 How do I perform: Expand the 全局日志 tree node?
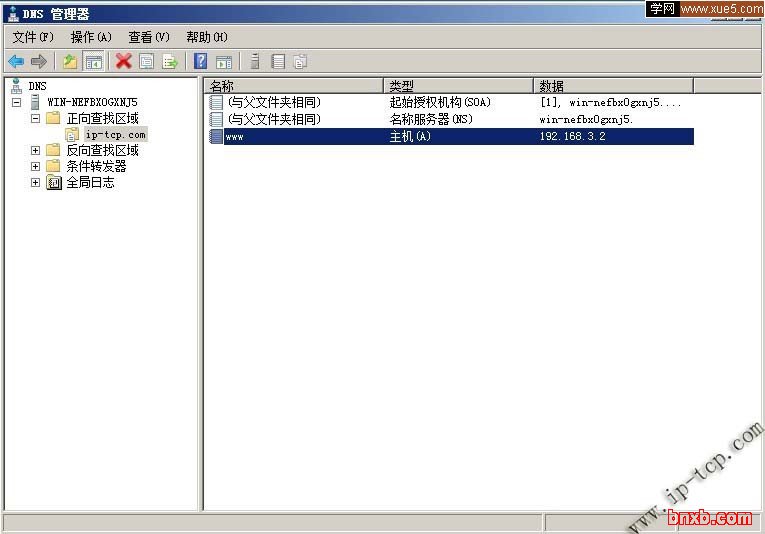click(x=35, y=182)
